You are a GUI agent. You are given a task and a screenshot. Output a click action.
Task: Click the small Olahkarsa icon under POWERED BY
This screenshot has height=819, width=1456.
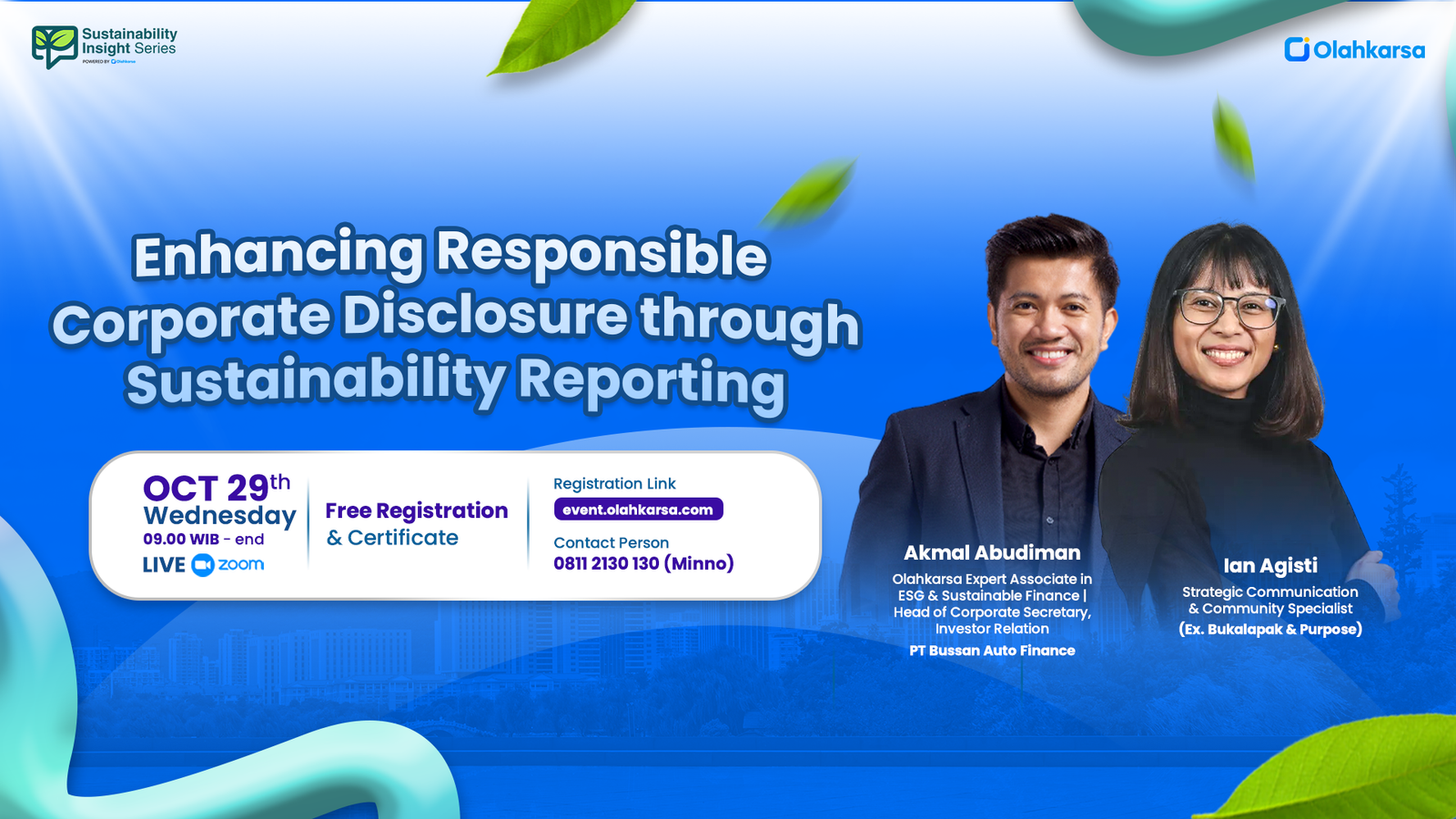(114, 62)
